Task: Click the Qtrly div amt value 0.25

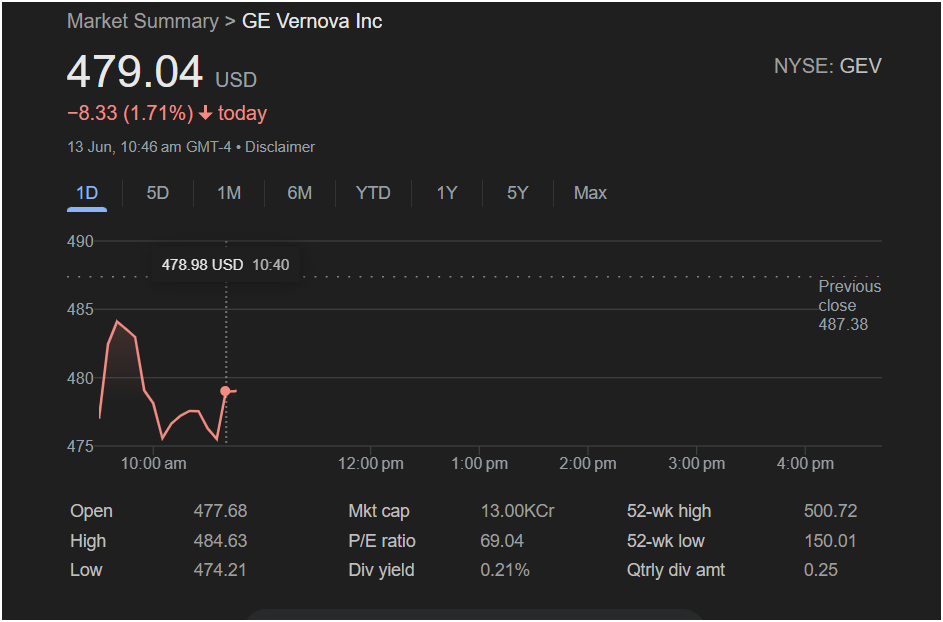Action: [820, 570]
